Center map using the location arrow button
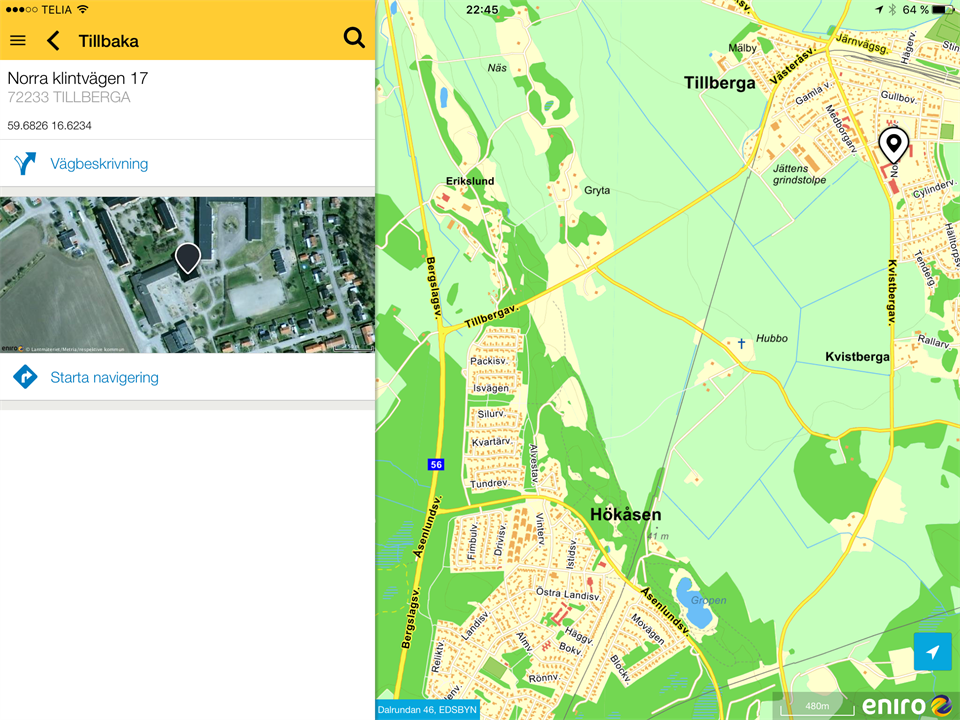This screenshot has height=720, width=960. coord(932,652)
